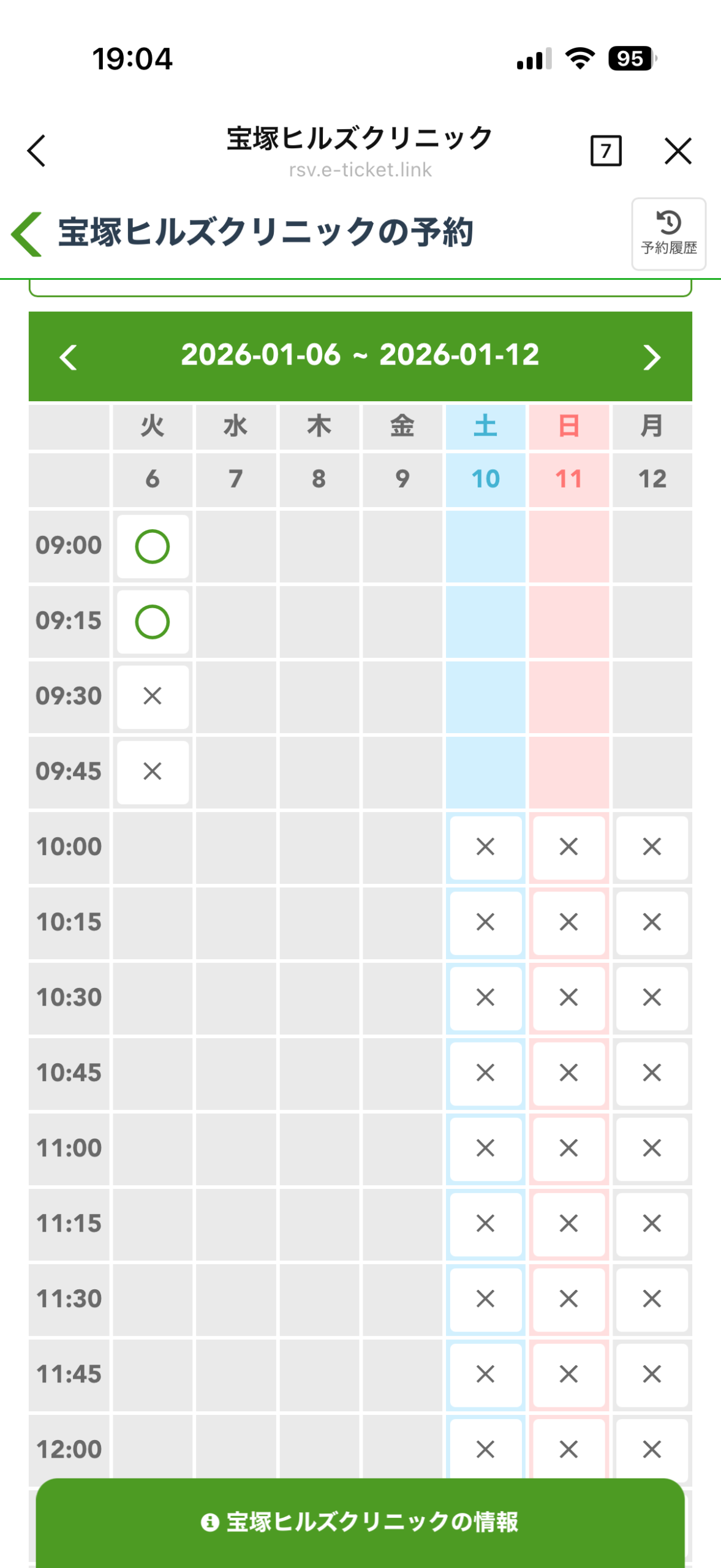The image size is (721, 1568).
Task: Tap the date range header 2026-01-06 ~ 2026-01-12
Action: click(360, 355)
